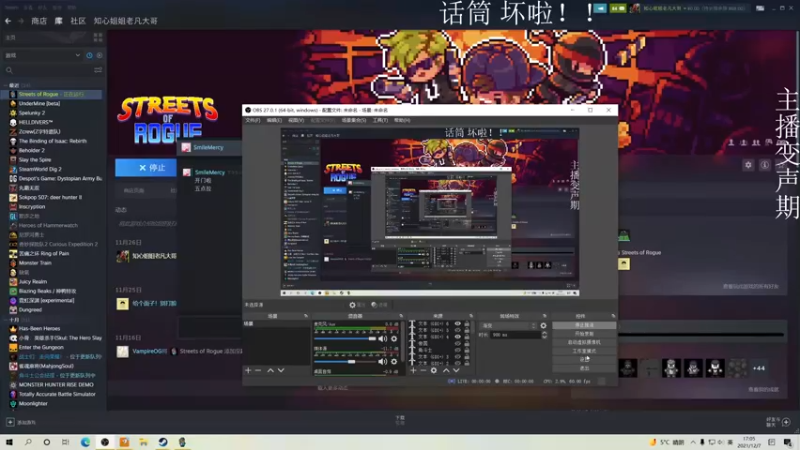
Task: Open the Steam 下载 downloads area
Action: pyautogui.click(x=399, y=420)
